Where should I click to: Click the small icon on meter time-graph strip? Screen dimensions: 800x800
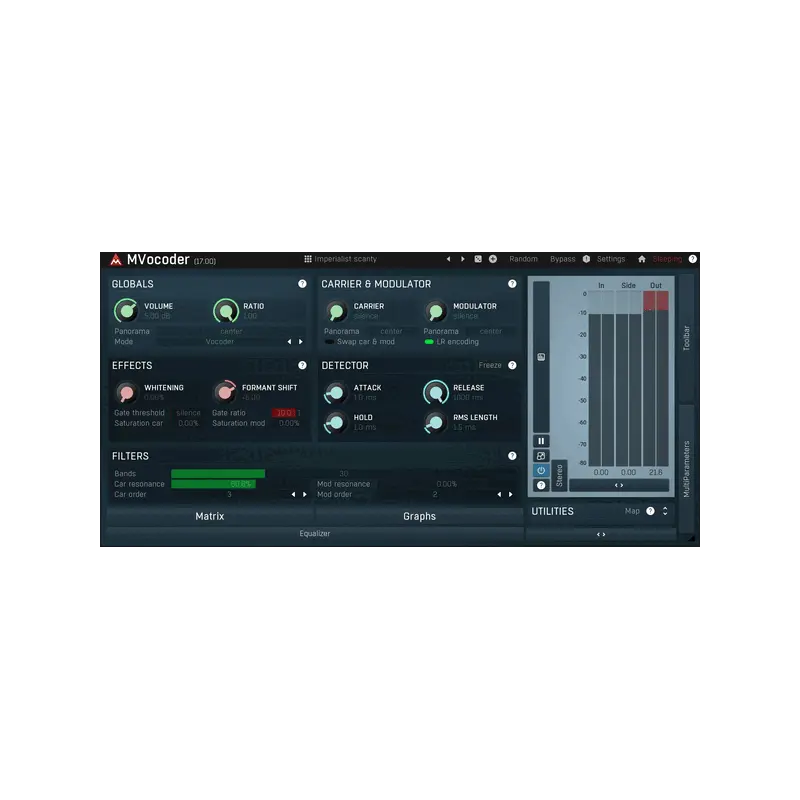541,357
